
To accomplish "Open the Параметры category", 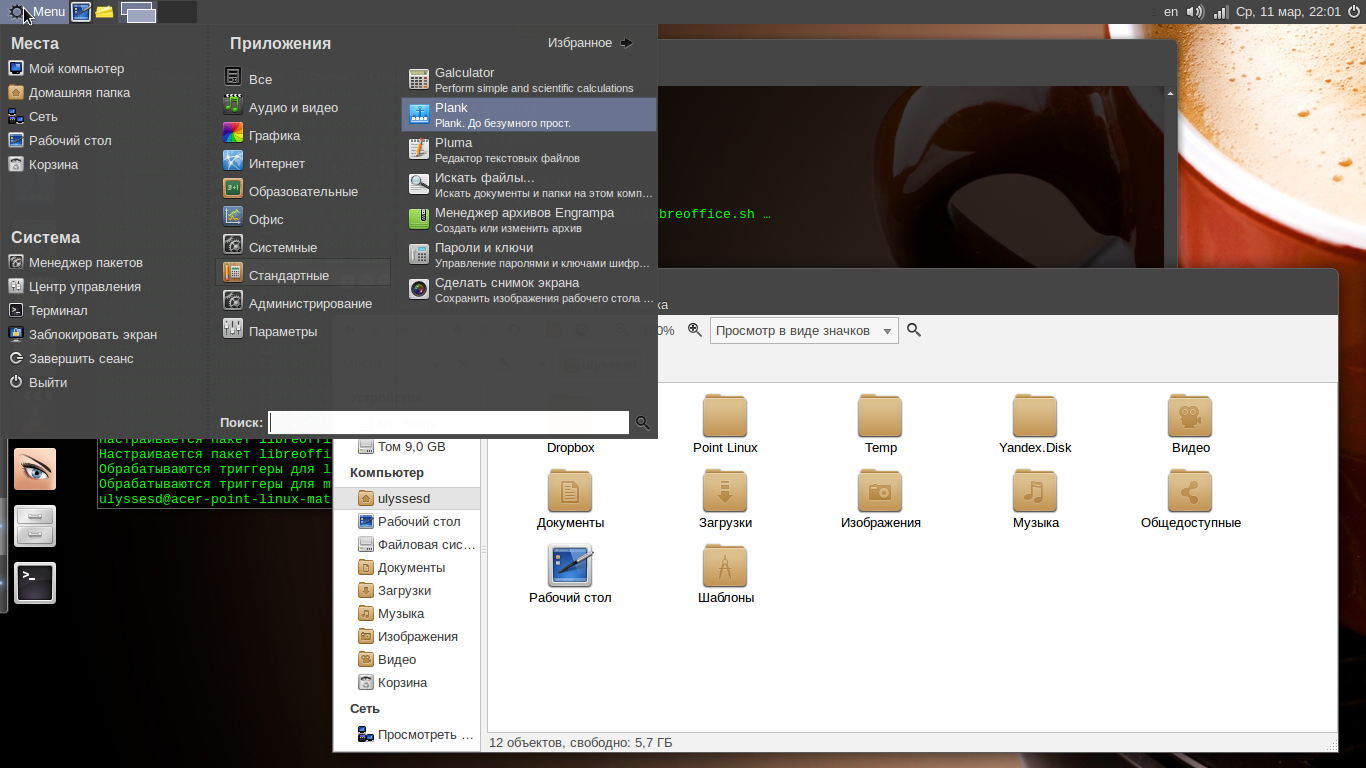I will coord(303,331).
